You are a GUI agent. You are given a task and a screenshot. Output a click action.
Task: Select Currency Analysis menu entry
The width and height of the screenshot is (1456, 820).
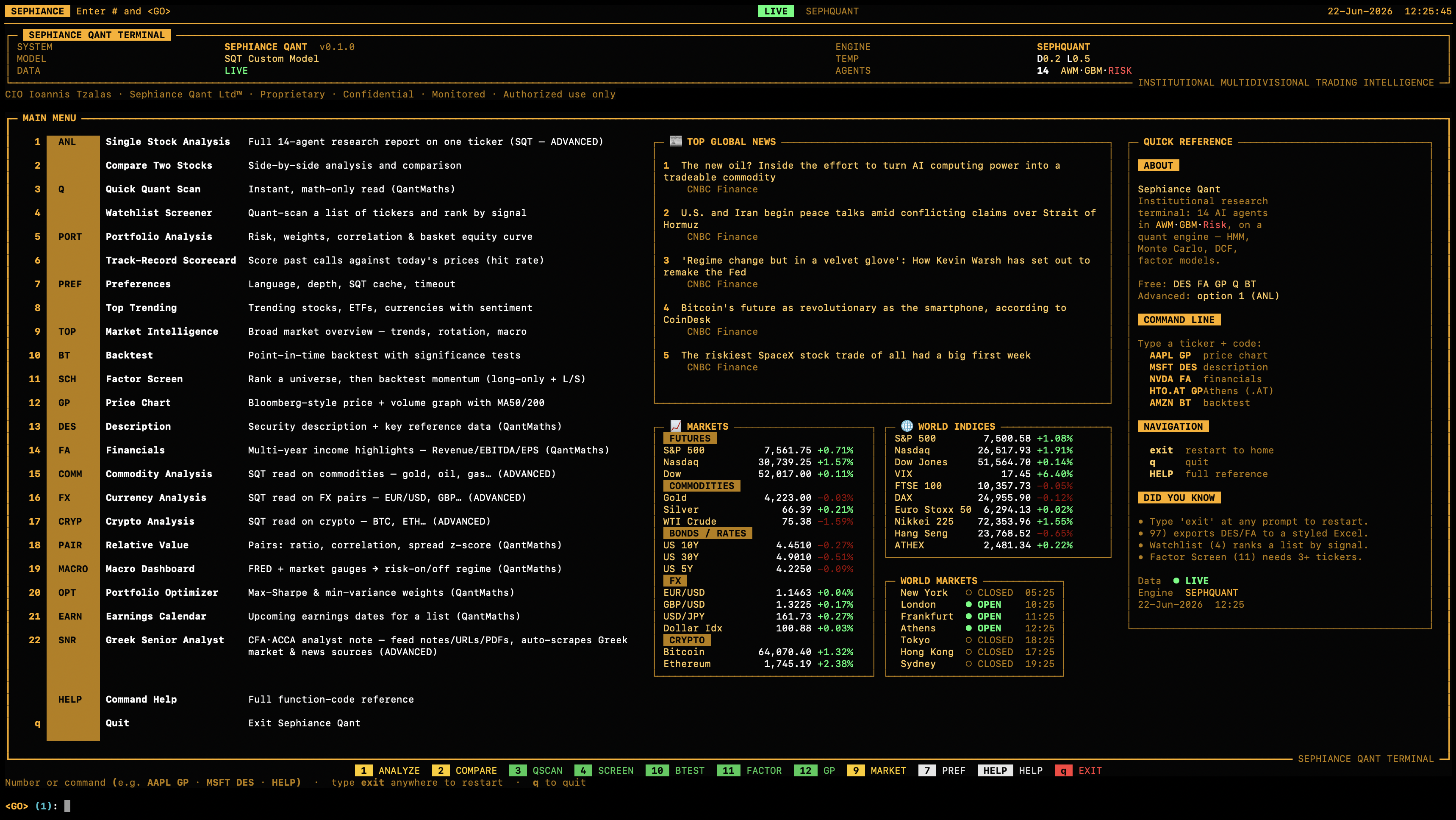[x=156, y=498]
